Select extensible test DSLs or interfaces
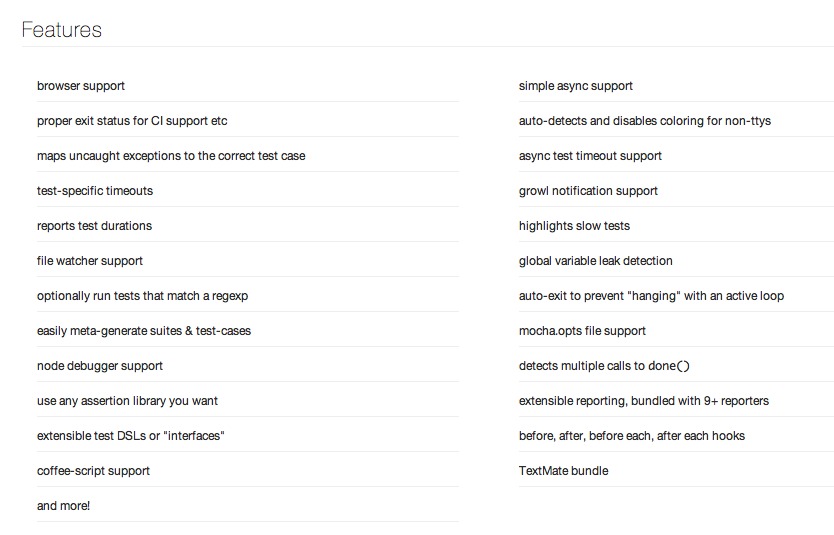Image resolution: width=834 pixels, height=535 pixels. click(131, 436)
